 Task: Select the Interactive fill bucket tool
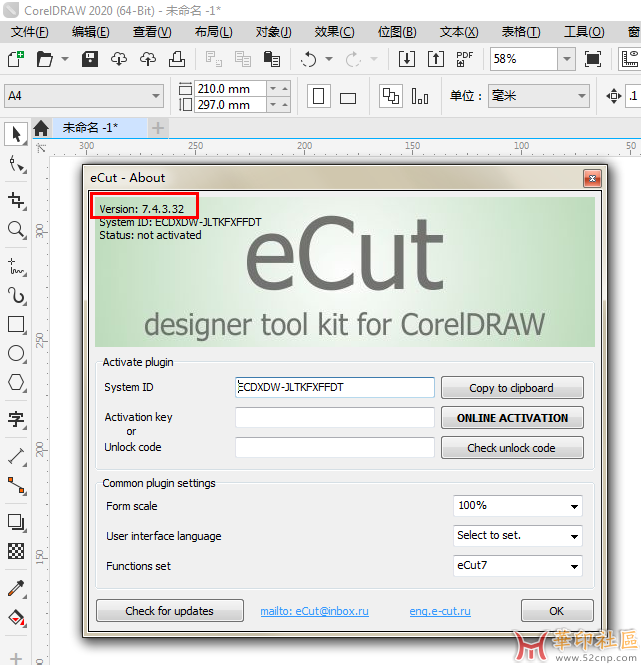pyautogui.click(x=17, y=618)
